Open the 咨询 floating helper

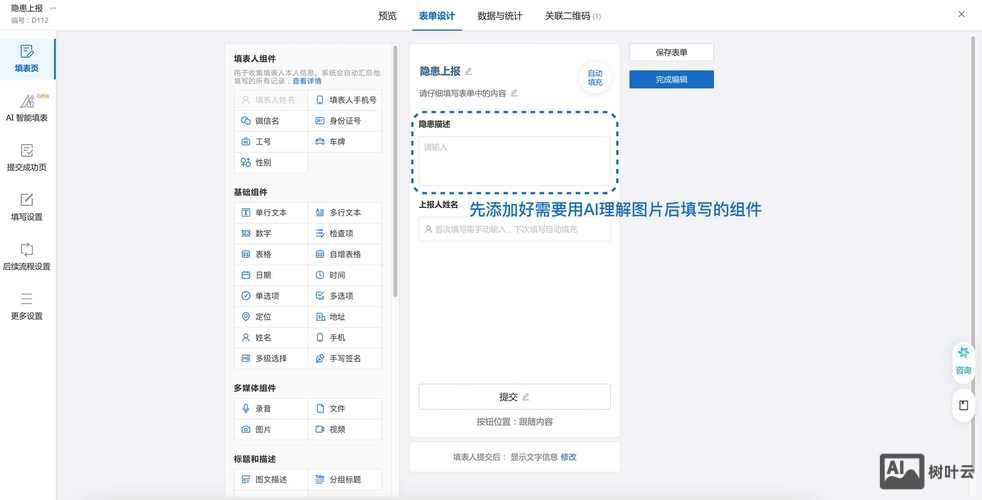pyautogui.click(x=963, y=360)
